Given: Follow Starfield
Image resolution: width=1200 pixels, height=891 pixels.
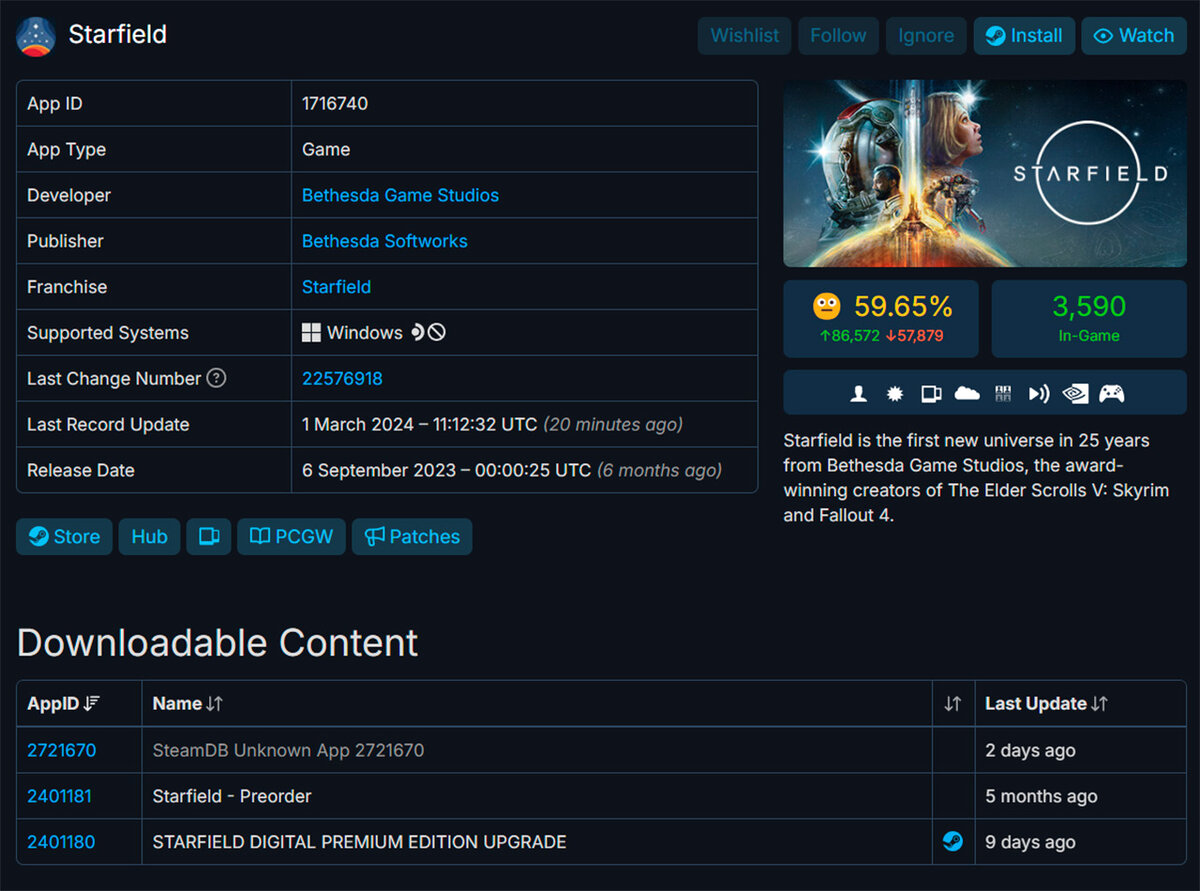Looking at the screenshot, I should pos(838,36).
